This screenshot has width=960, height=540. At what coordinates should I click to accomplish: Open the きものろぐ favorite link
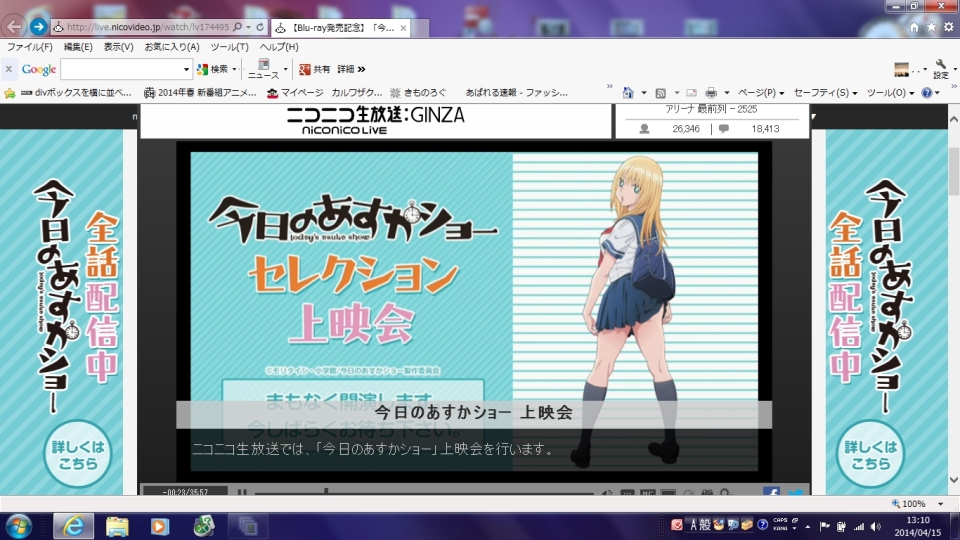point(418,92)
